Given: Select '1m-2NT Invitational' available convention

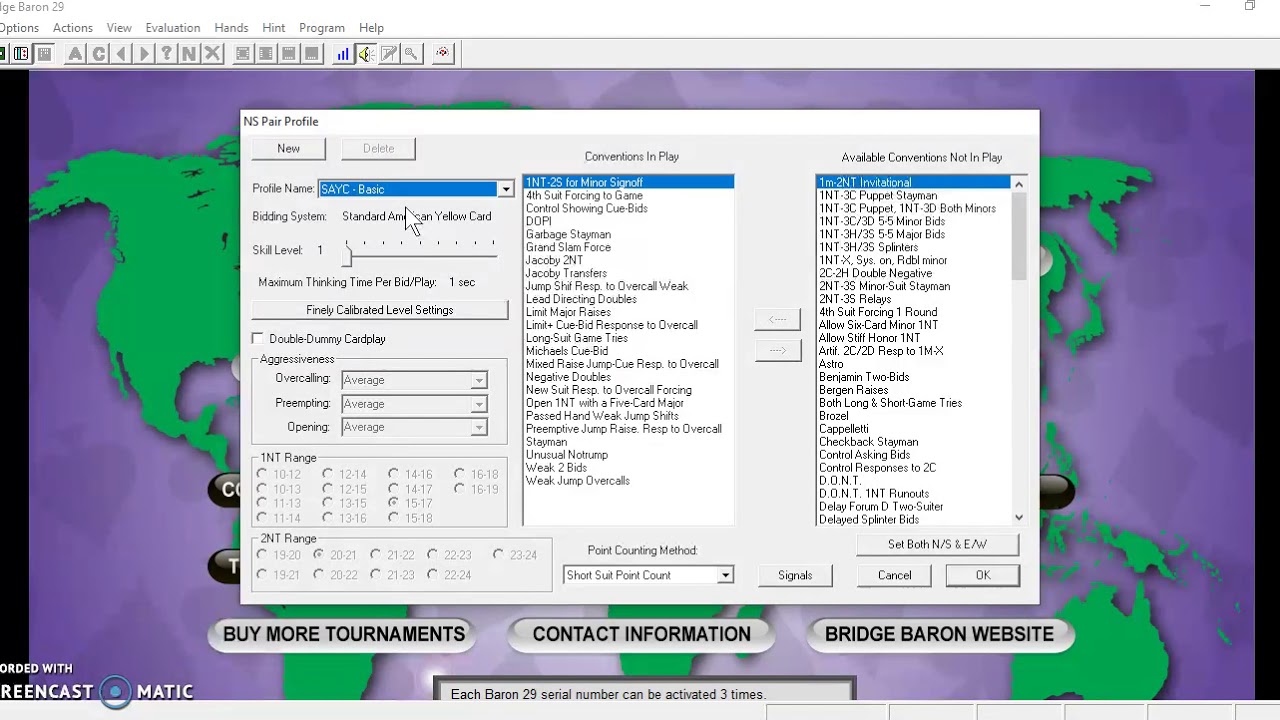Looking at the screenshot, I should (914, 182).
